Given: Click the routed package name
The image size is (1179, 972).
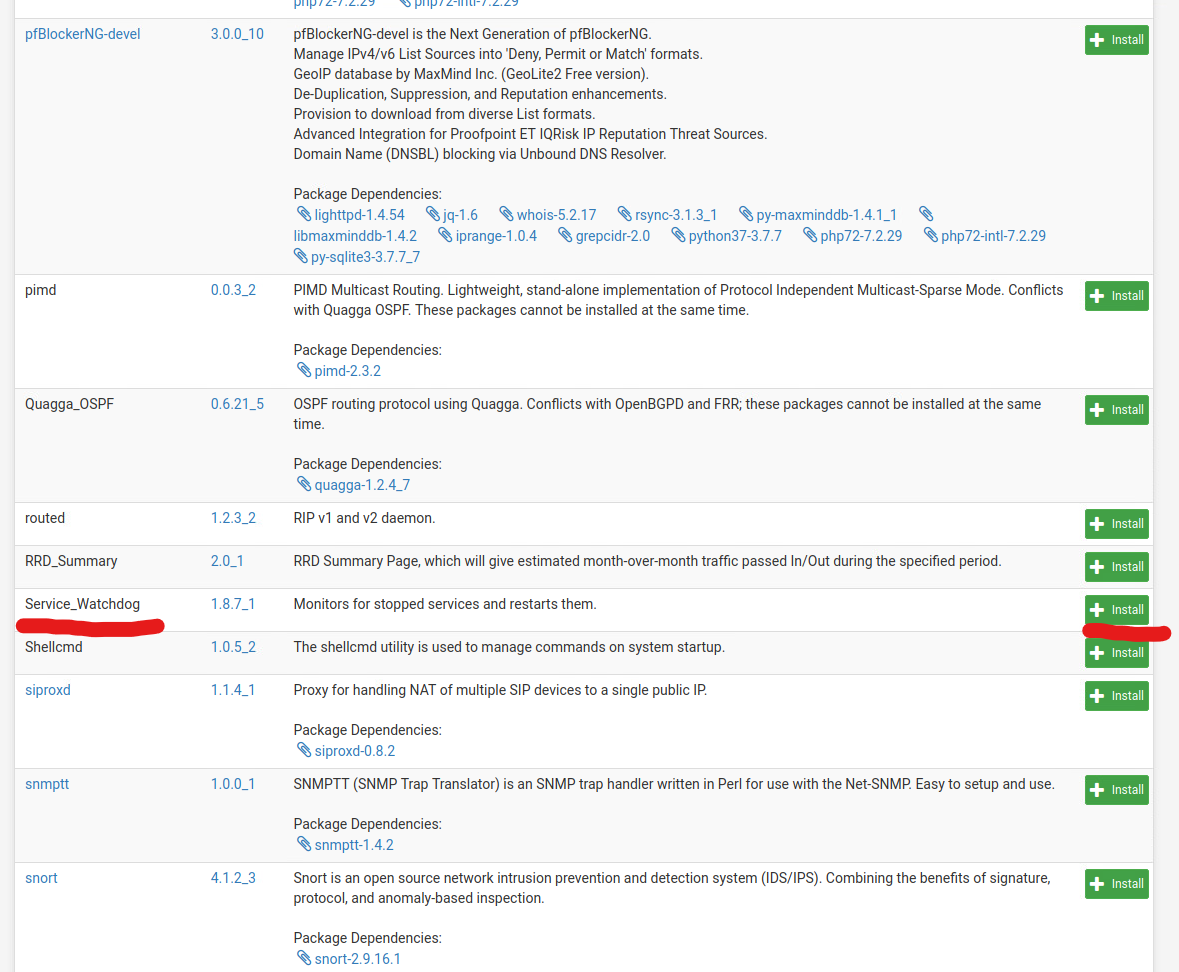Looking at the screenshot, I should click(45, 518).
